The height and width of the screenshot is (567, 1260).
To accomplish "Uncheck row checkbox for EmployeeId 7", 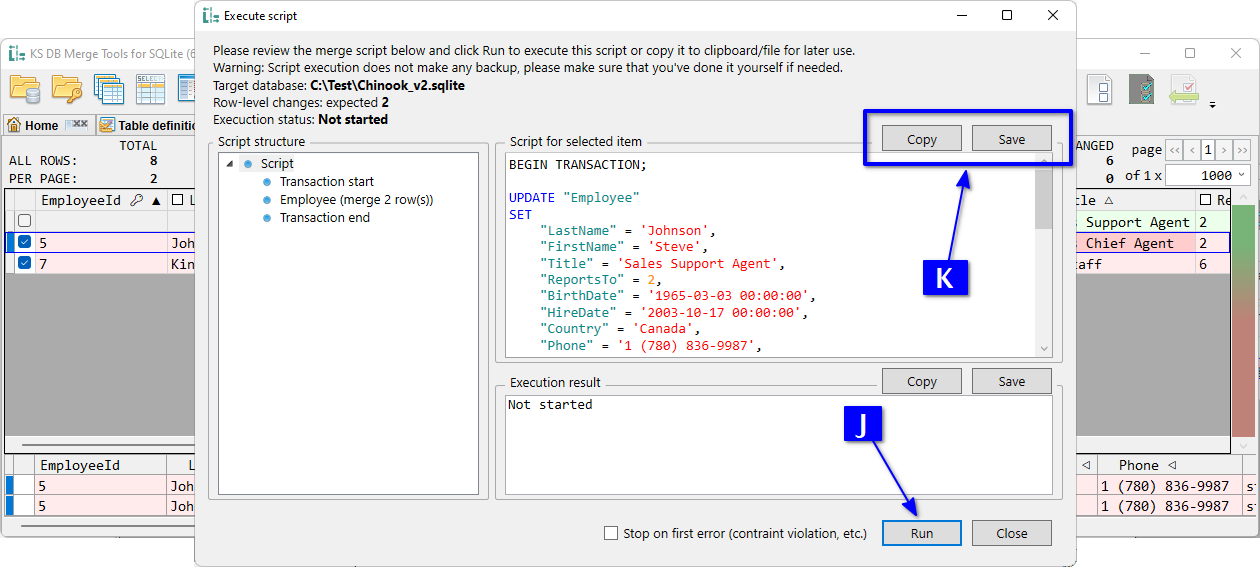I will (x=24, y=263).
